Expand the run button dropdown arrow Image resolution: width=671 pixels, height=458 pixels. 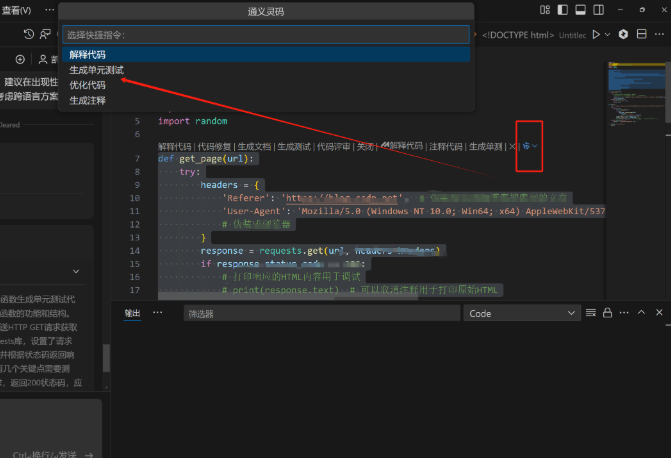pyautogui.click(x=607, y=35)
